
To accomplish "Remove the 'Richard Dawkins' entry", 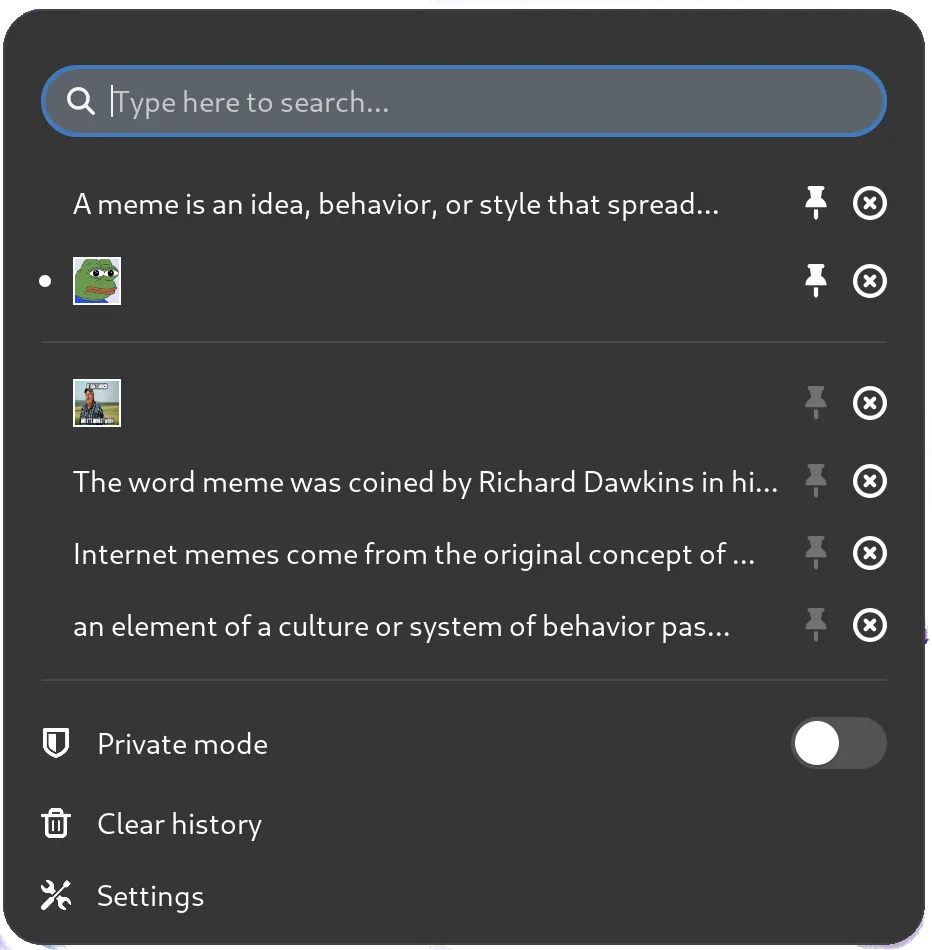I will (869, 482).
